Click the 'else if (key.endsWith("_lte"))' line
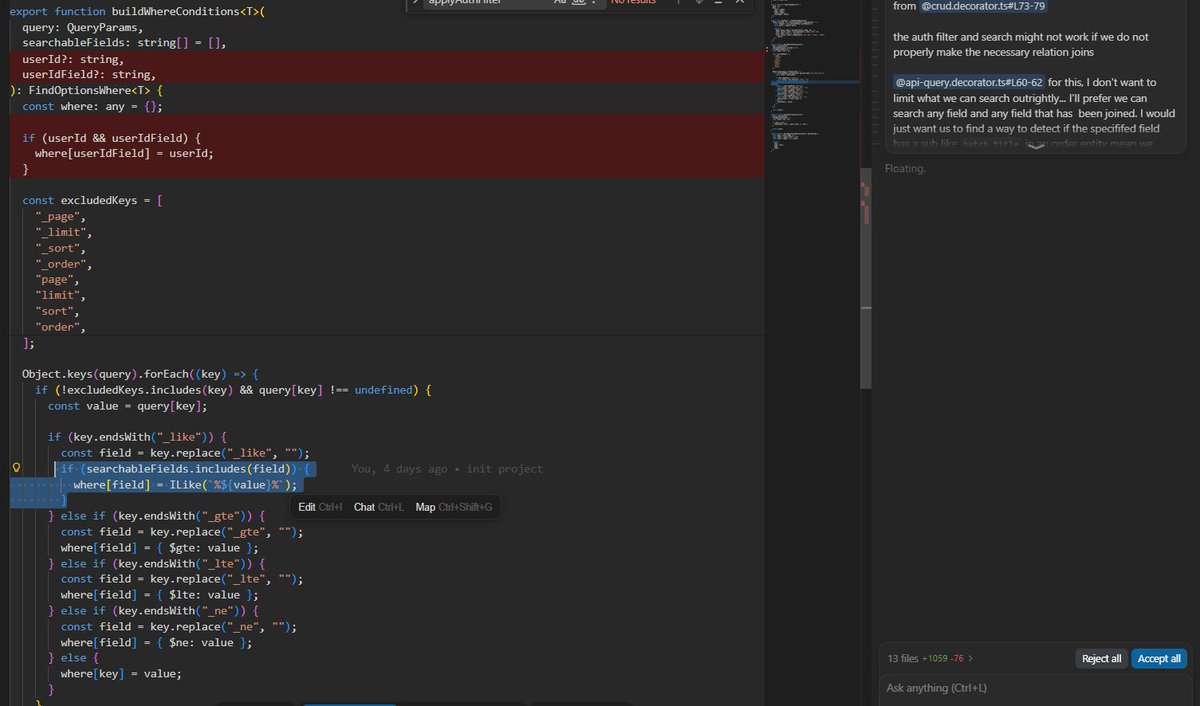Viewport: 1200px width, 706px height. point(157,563)
